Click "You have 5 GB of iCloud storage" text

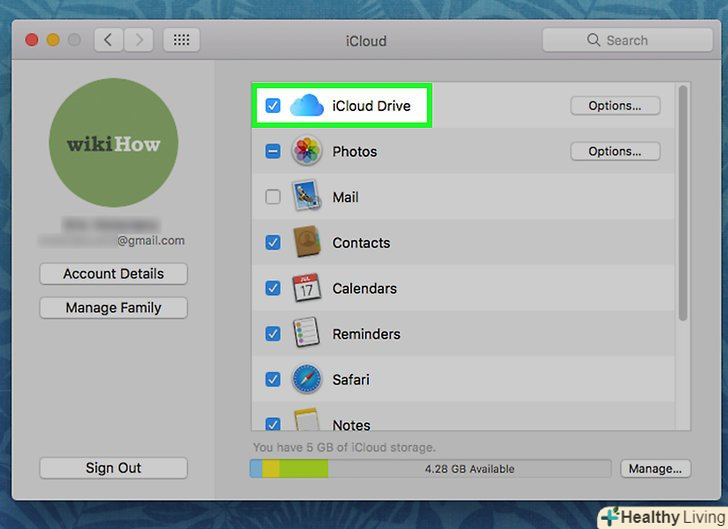pos(344,447)
